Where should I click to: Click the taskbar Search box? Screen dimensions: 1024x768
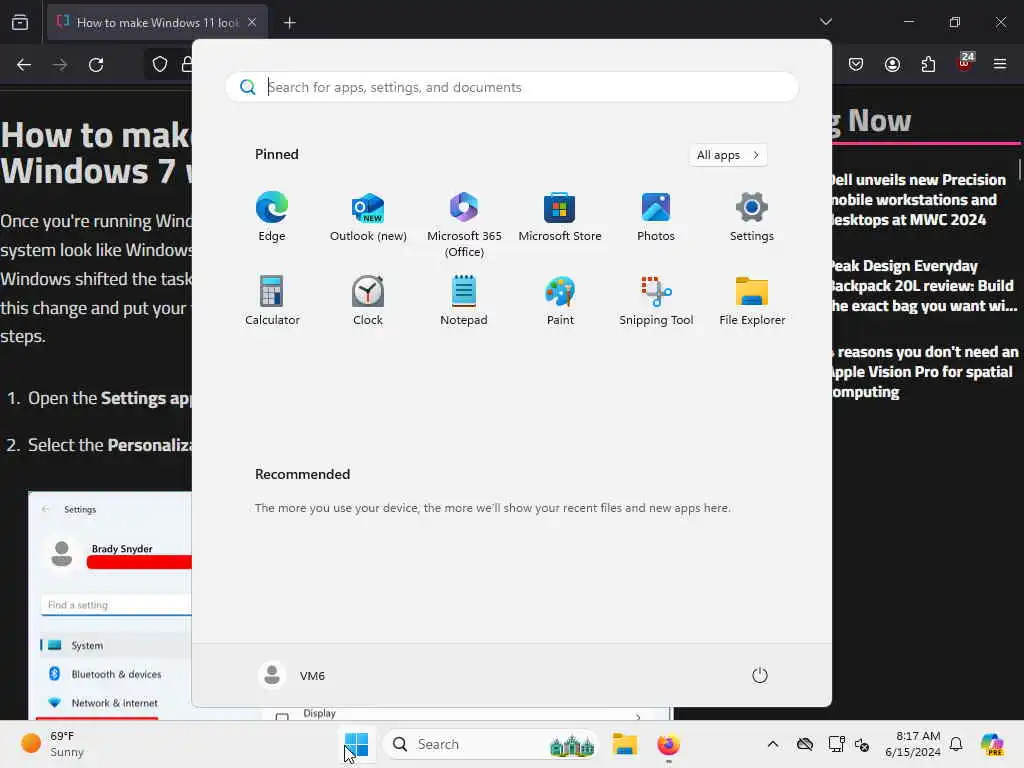[491, 744]
